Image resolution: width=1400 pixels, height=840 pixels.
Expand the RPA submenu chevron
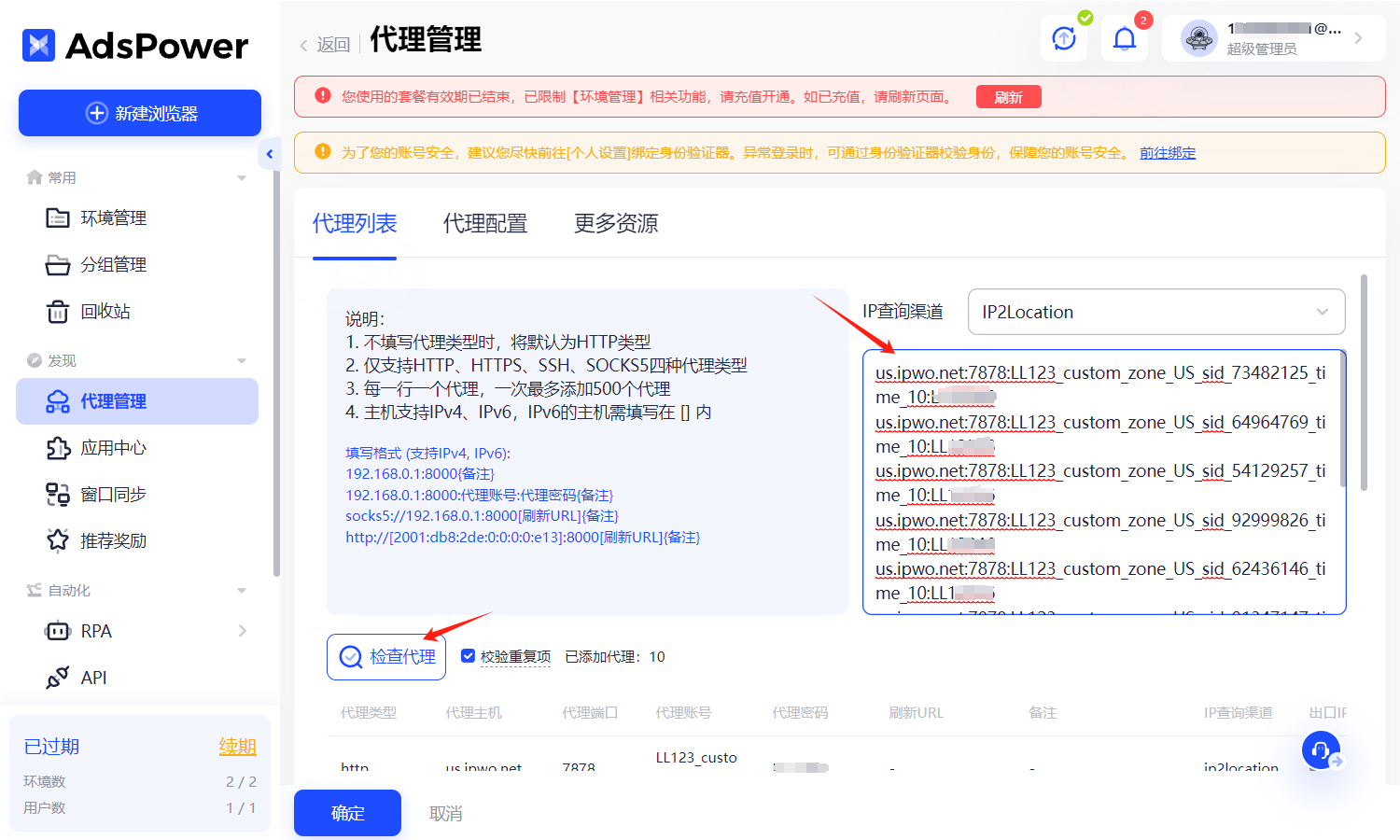(243, 631)
